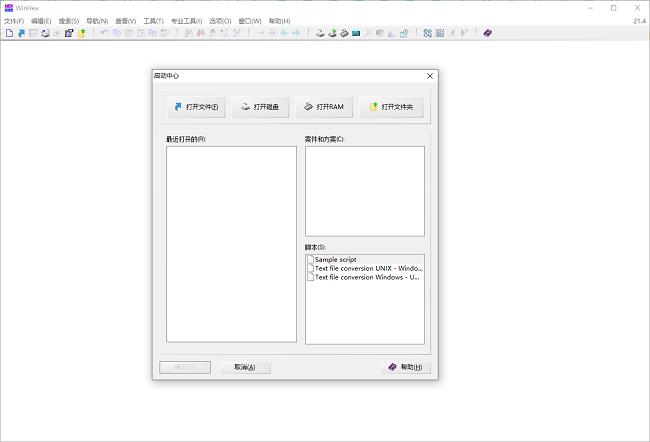Viewport: 650px width, 442px height.
Task: Click the New file toolbar icon
Action: tap(9, 33)
